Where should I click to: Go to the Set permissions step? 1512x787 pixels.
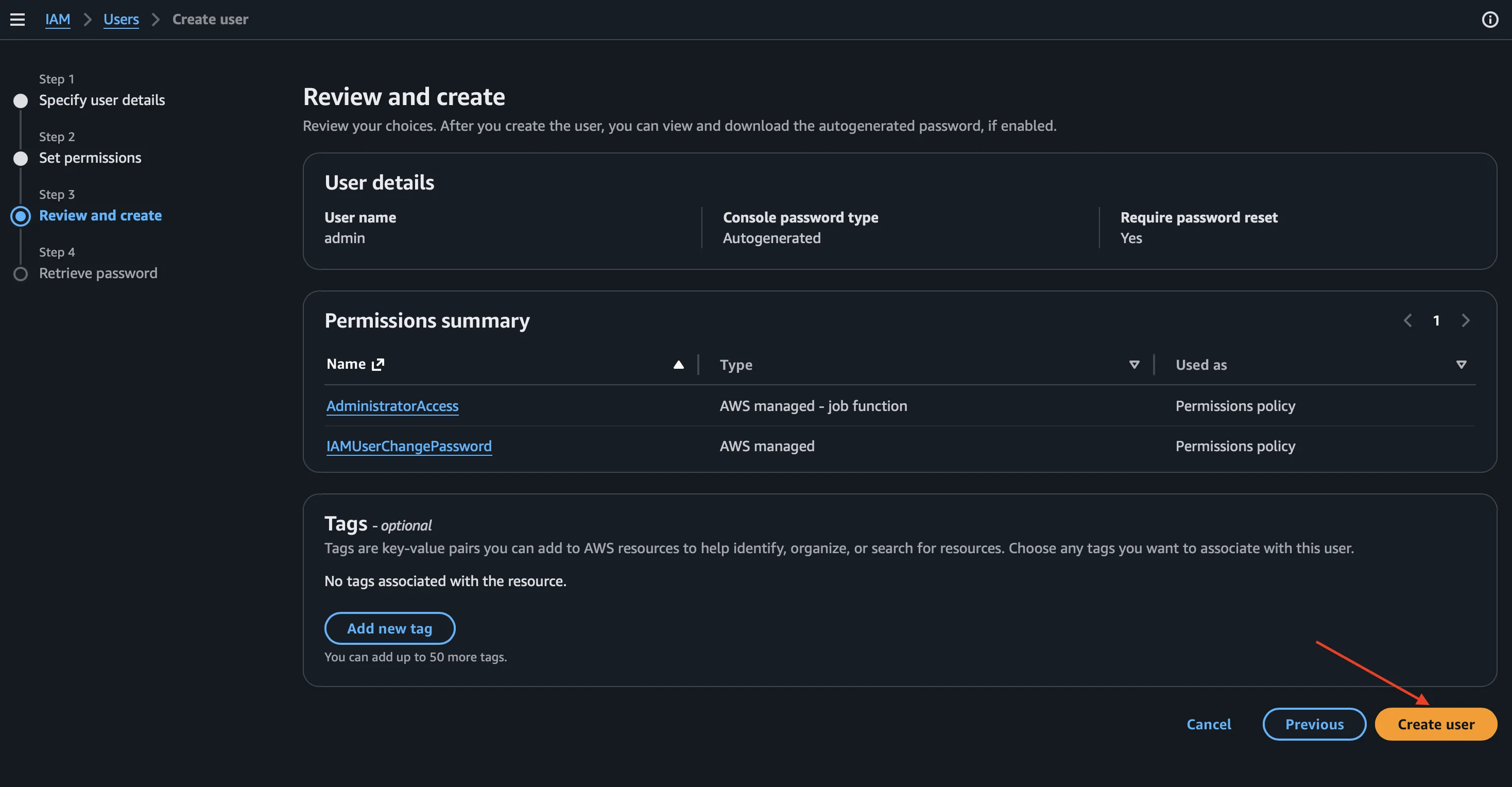coord(90,157)
